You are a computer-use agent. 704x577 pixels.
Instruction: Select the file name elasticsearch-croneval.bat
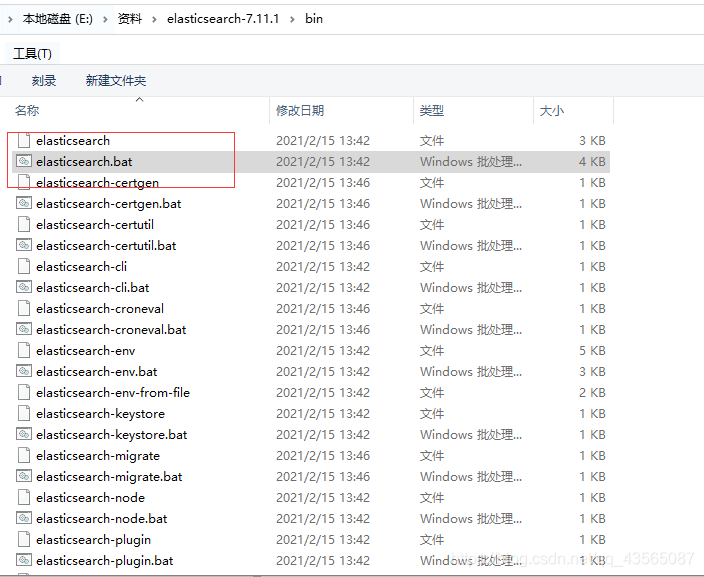click(x=111, y=330)
